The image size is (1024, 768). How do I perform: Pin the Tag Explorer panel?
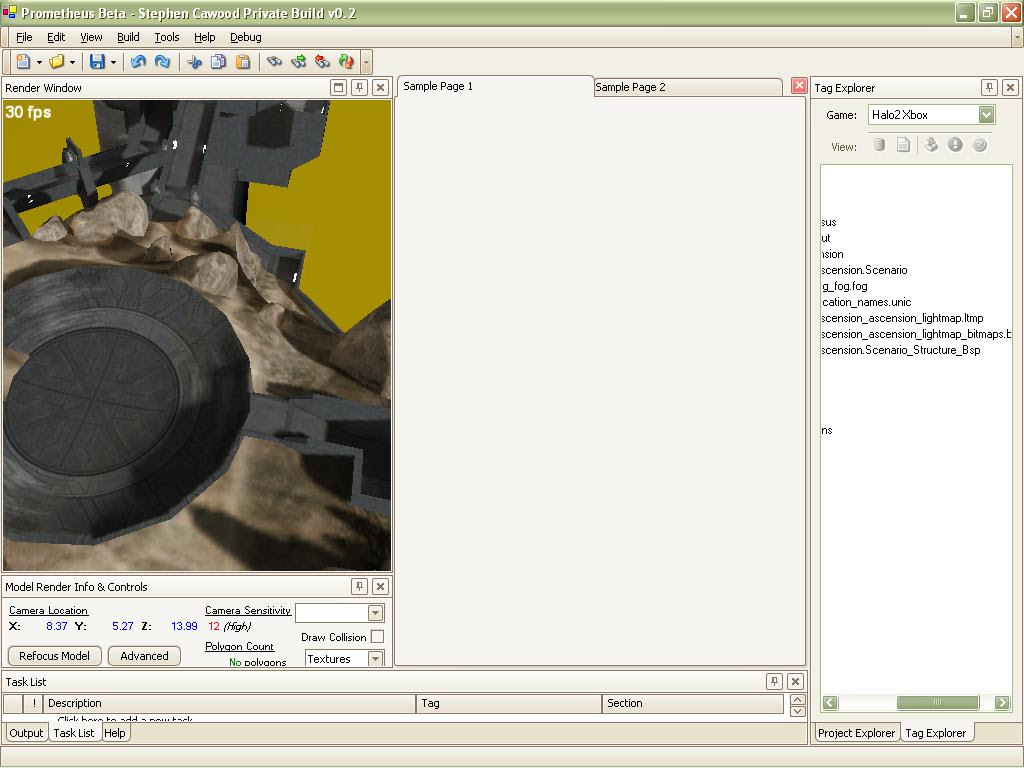(989, 88)
